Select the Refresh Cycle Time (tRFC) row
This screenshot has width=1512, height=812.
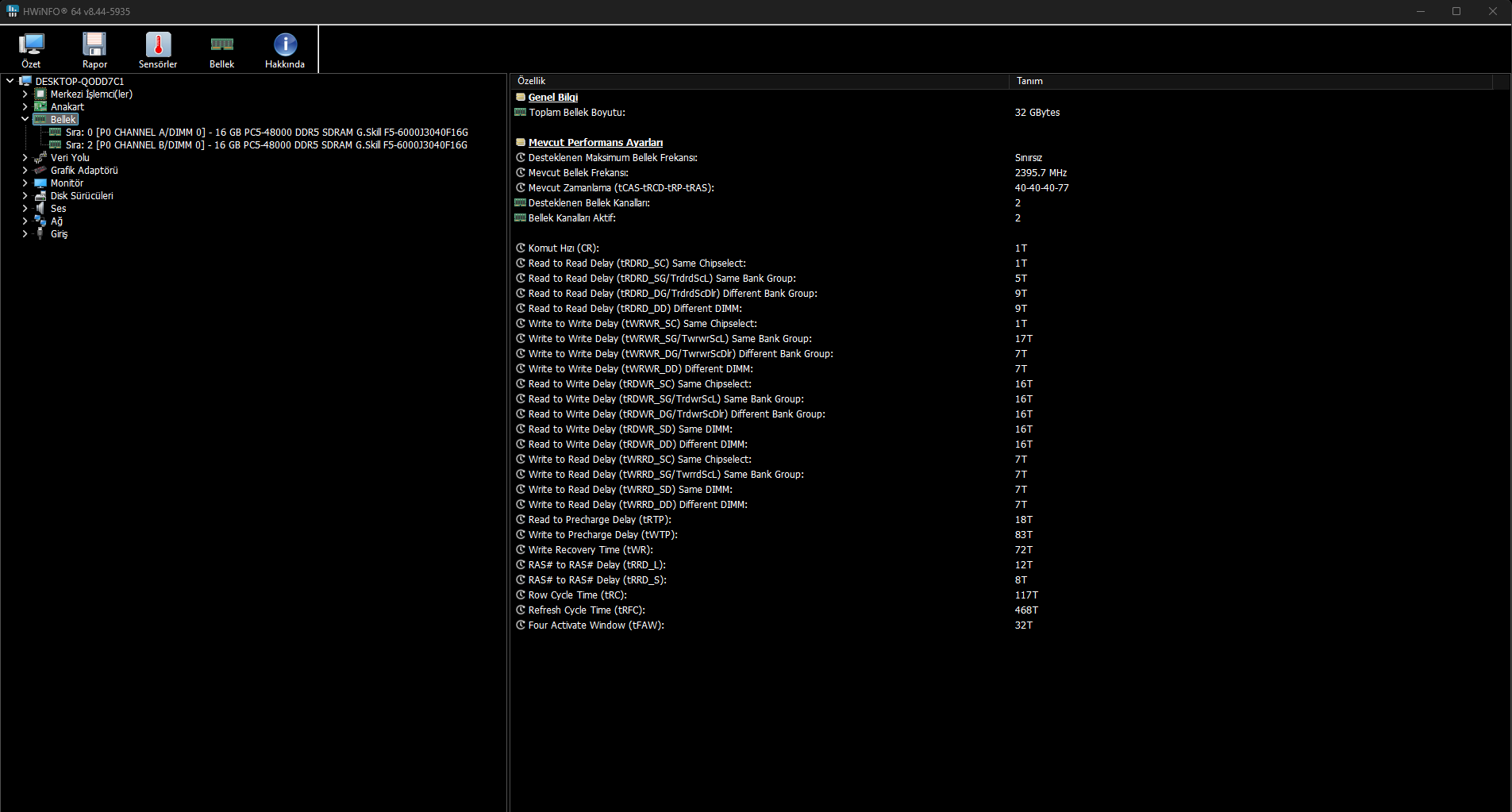[x=777, y=610]
